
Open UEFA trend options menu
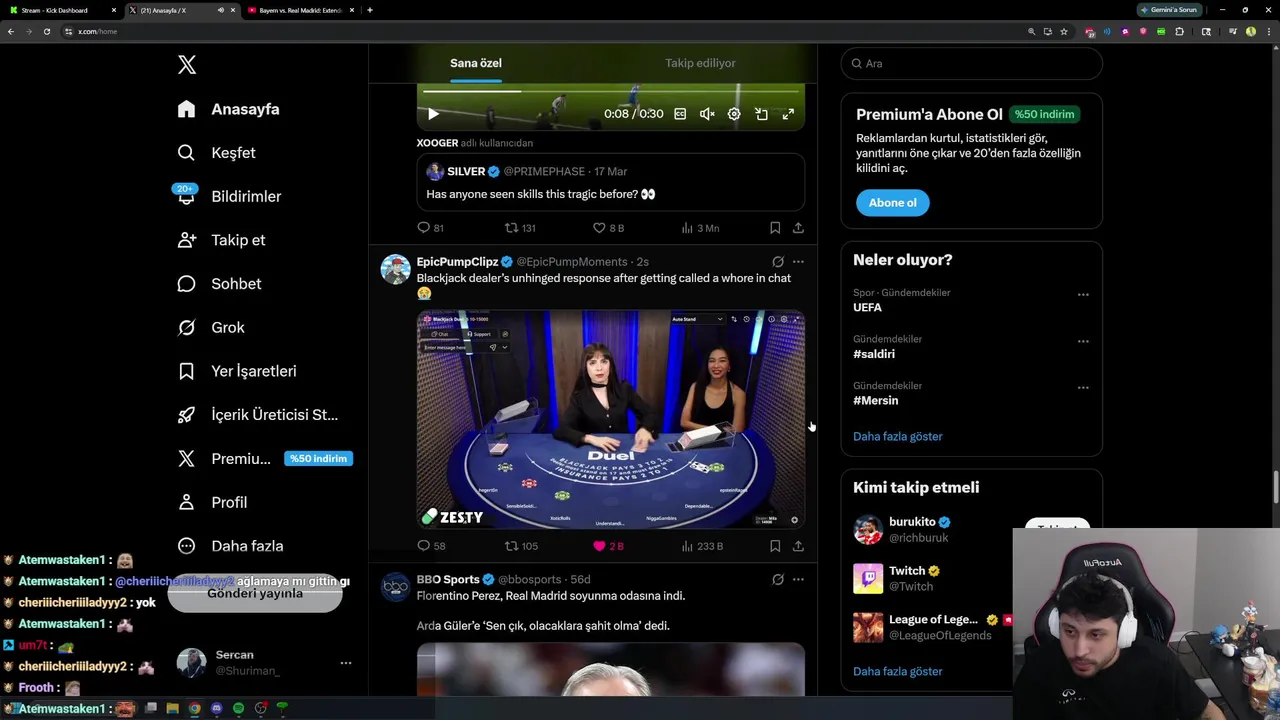pyautogui.click(x=1083, y=295)
